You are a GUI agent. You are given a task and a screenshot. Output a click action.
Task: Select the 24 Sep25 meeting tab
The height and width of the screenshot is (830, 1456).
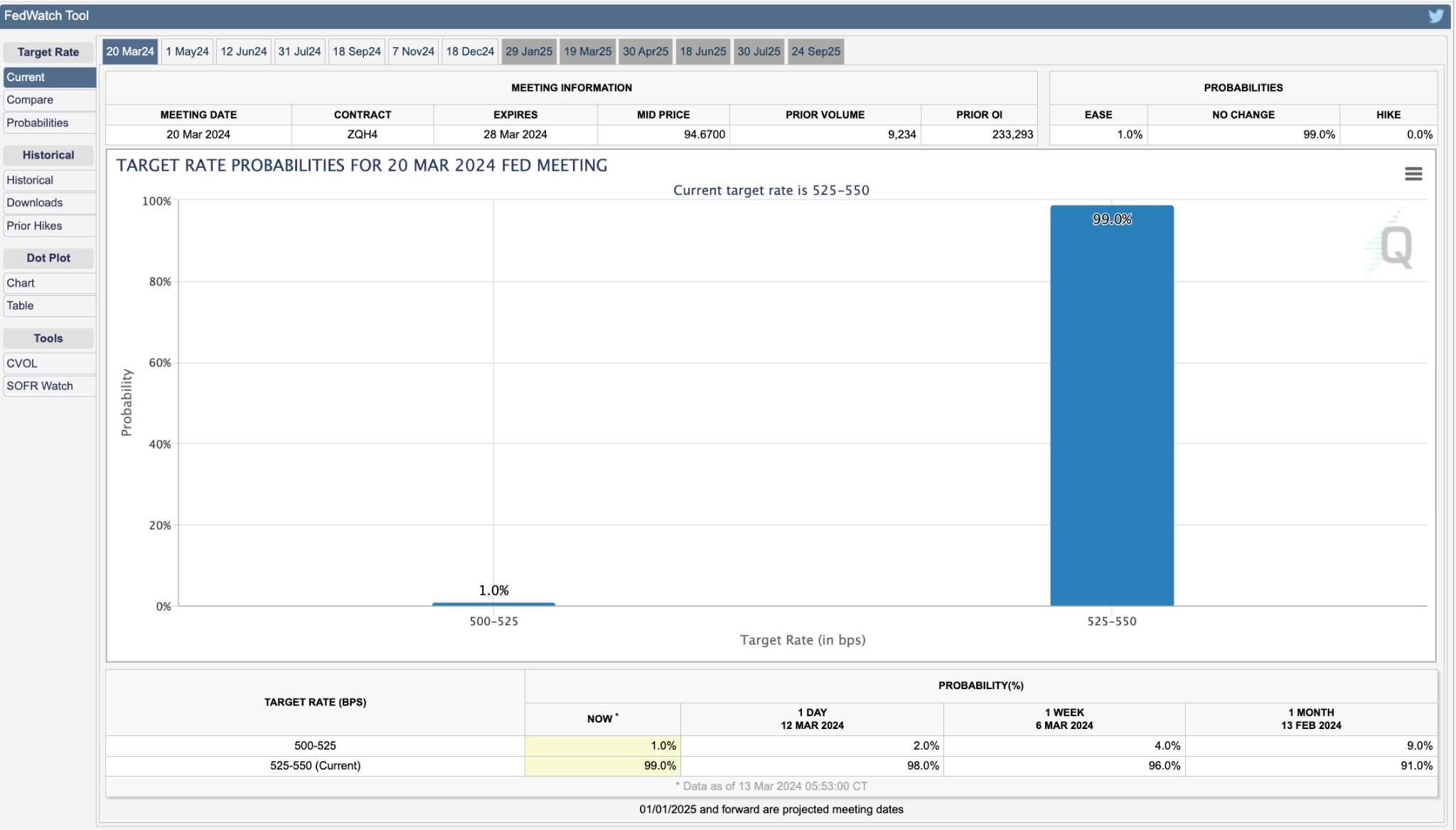point(815,51)
